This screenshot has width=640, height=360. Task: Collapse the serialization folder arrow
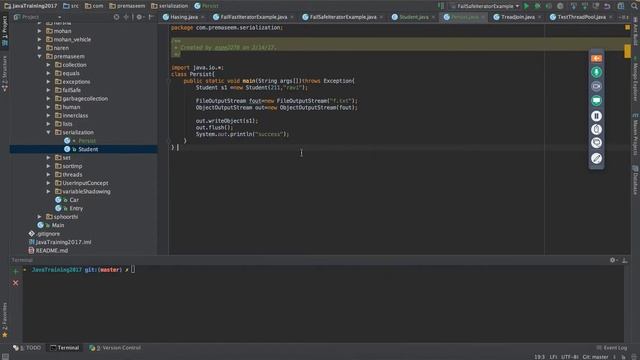49,132
